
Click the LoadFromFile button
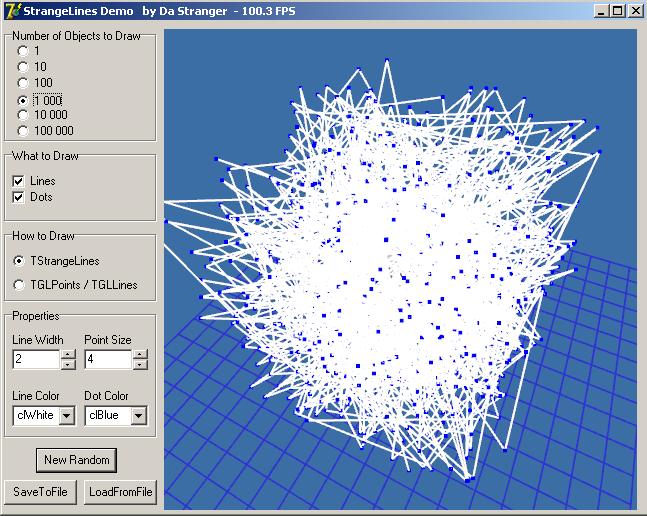[x=120, y=492]
